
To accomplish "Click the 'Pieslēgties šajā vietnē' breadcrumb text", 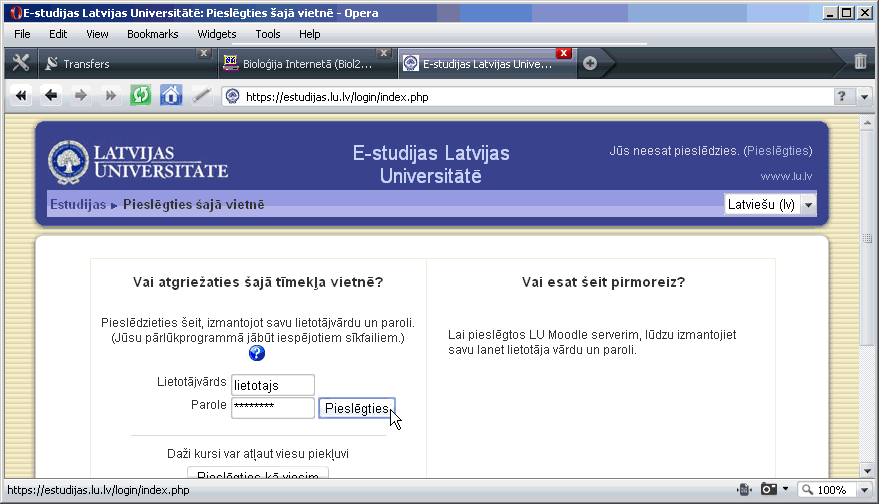I will tap(193, 205).
